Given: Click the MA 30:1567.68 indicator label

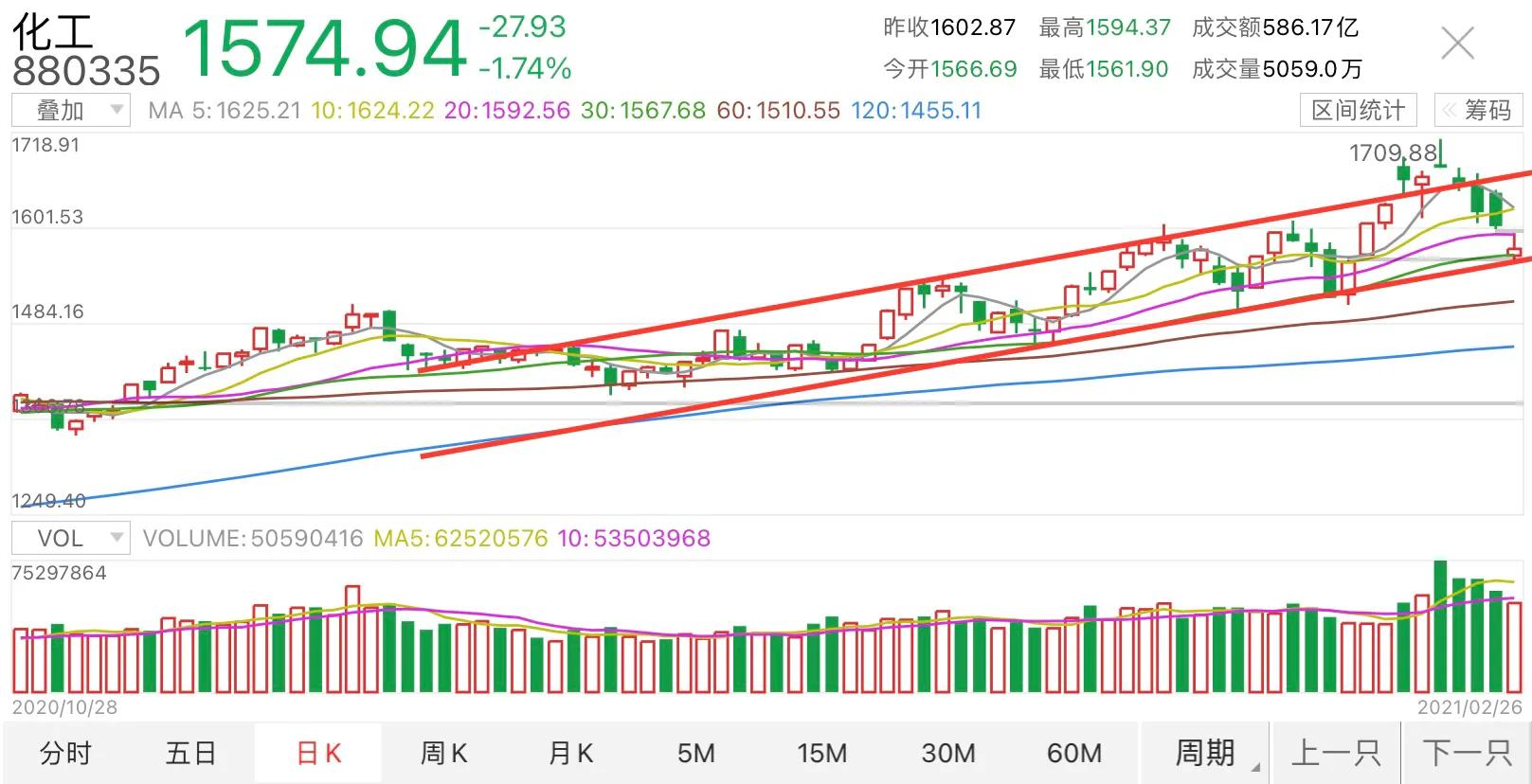Looking at the screenshot, I should 643,111.
